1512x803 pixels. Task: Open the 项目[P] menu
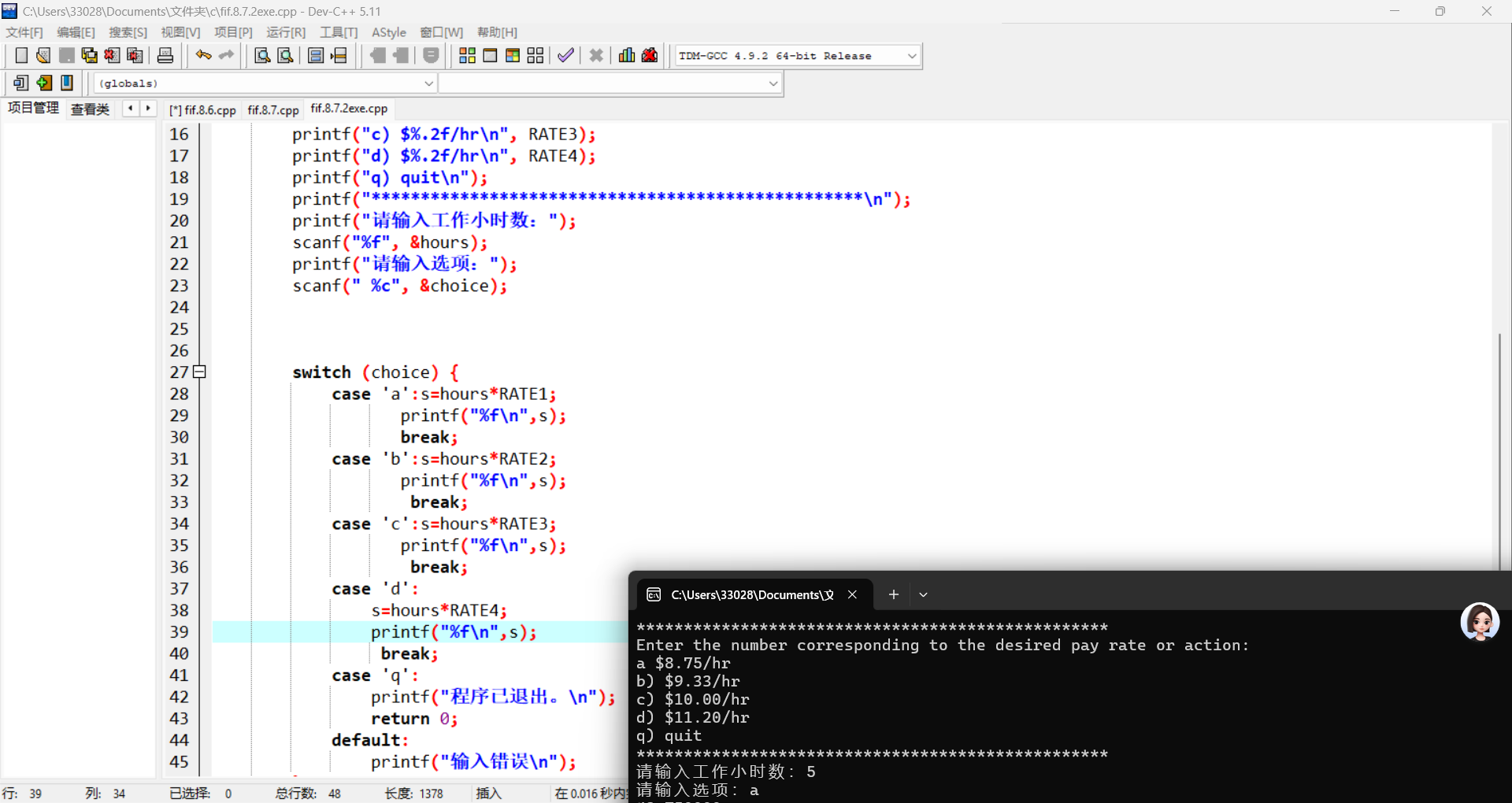[233, 32]
